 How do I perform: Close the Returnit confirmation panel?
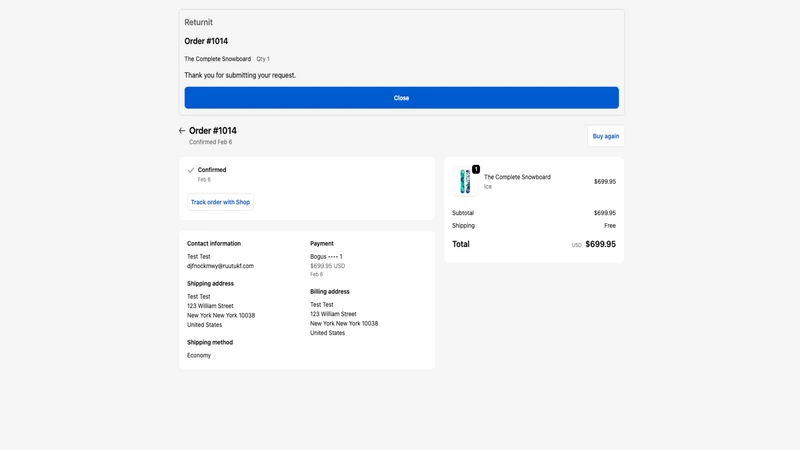pos(402,97)
